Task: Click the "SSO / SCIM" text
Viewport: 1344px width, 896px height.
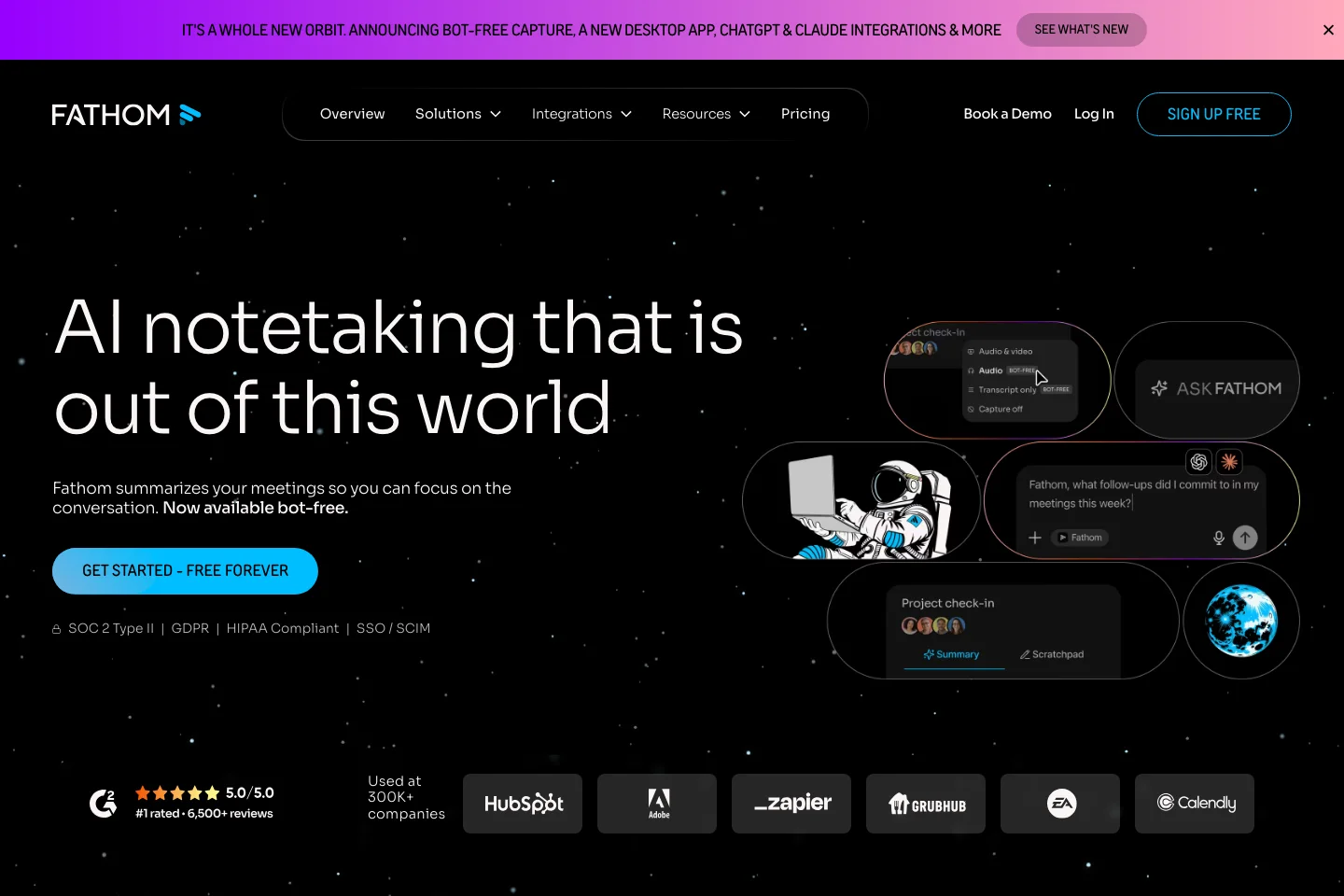Action: click(393, 628)
